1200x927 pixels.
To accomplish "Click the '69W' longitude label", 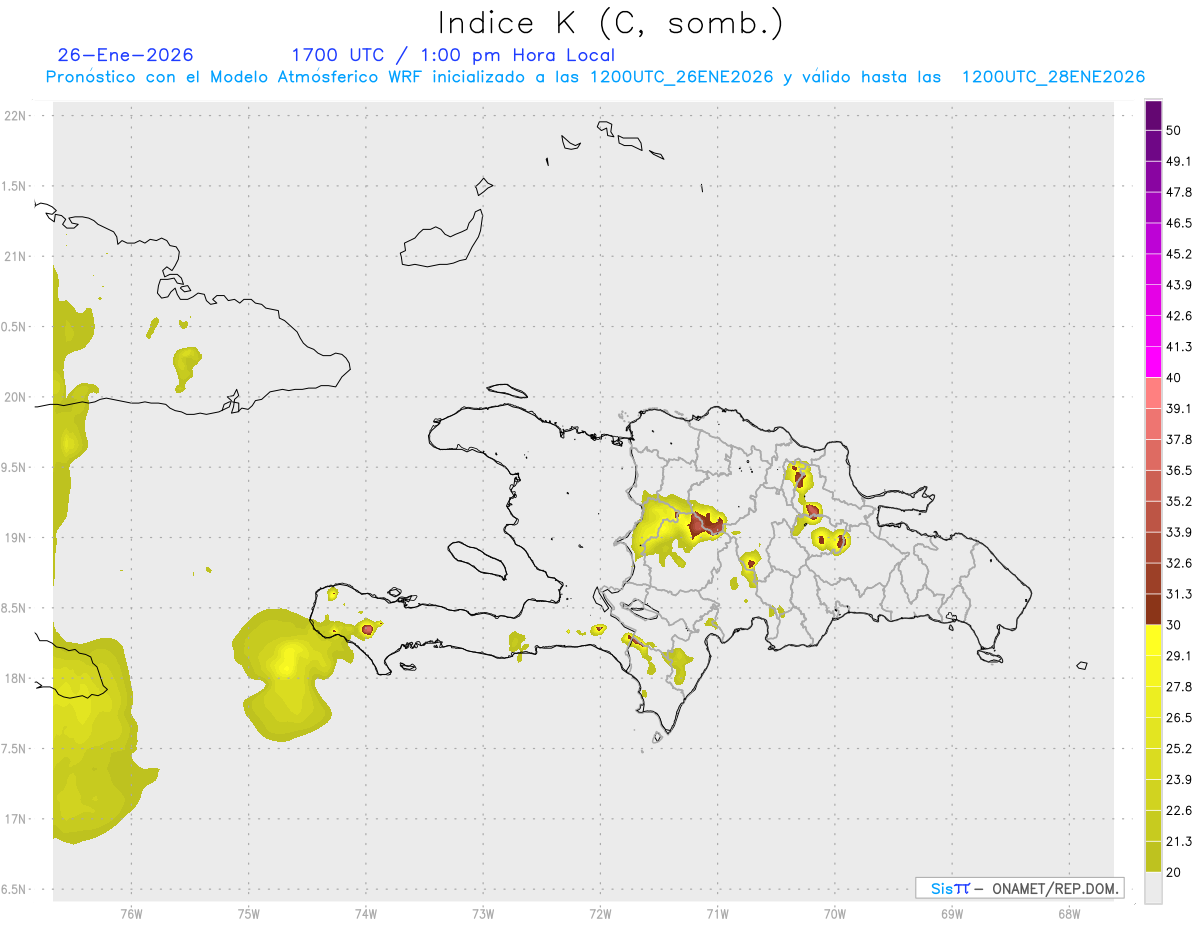I will click(x=952, y=914).
